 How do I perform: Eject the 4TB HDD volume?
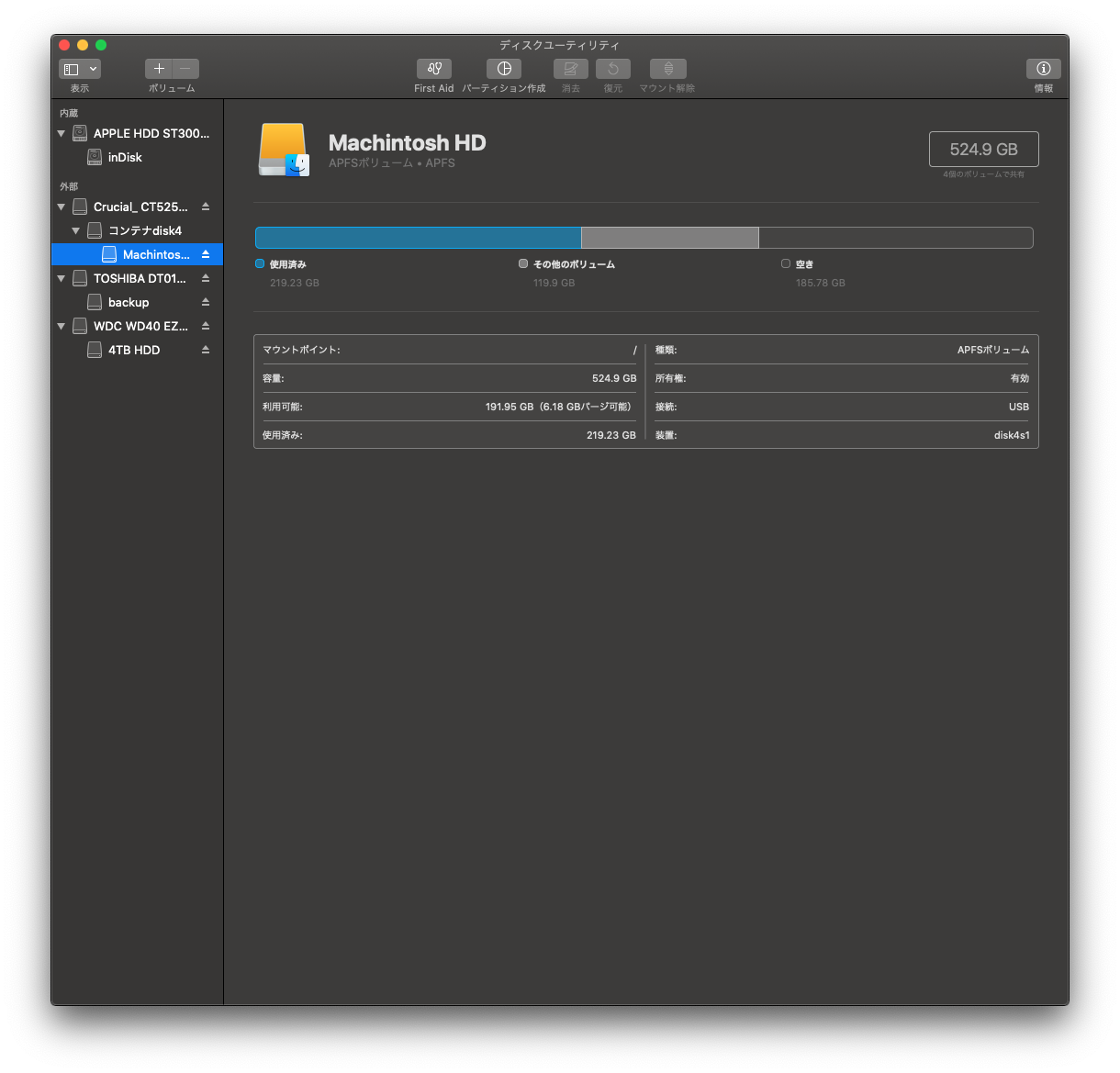pos(206,350)
